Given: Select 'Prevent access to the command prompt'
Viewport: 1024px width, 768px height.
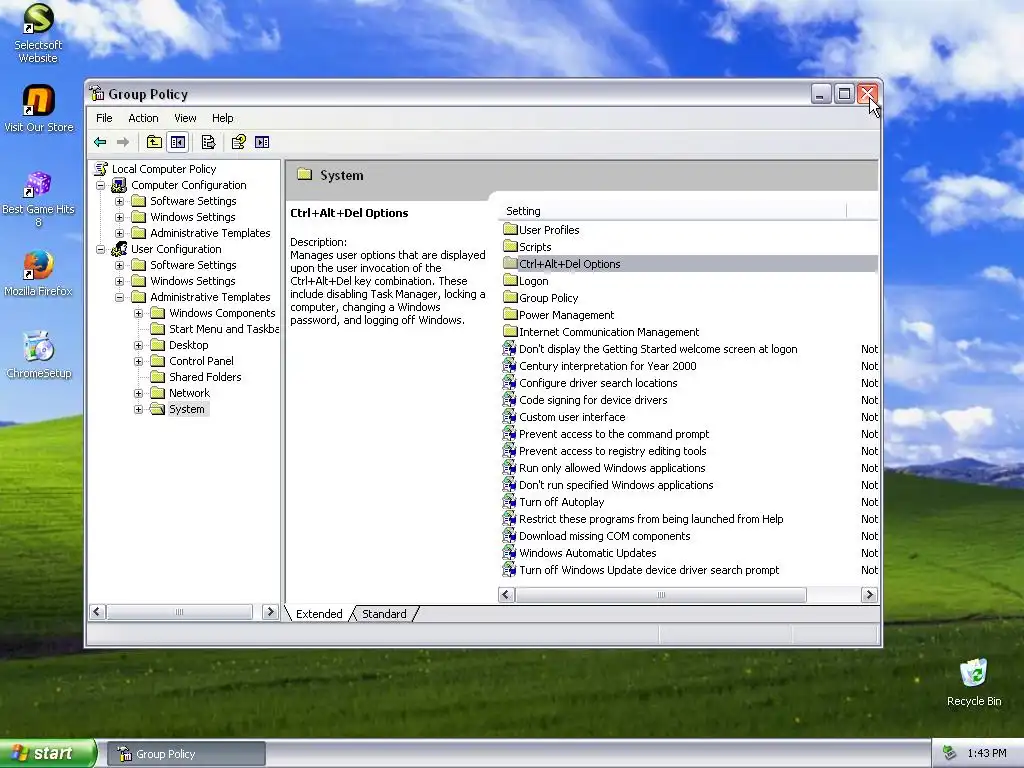Looking at the screenshot, I should point(614,434).
